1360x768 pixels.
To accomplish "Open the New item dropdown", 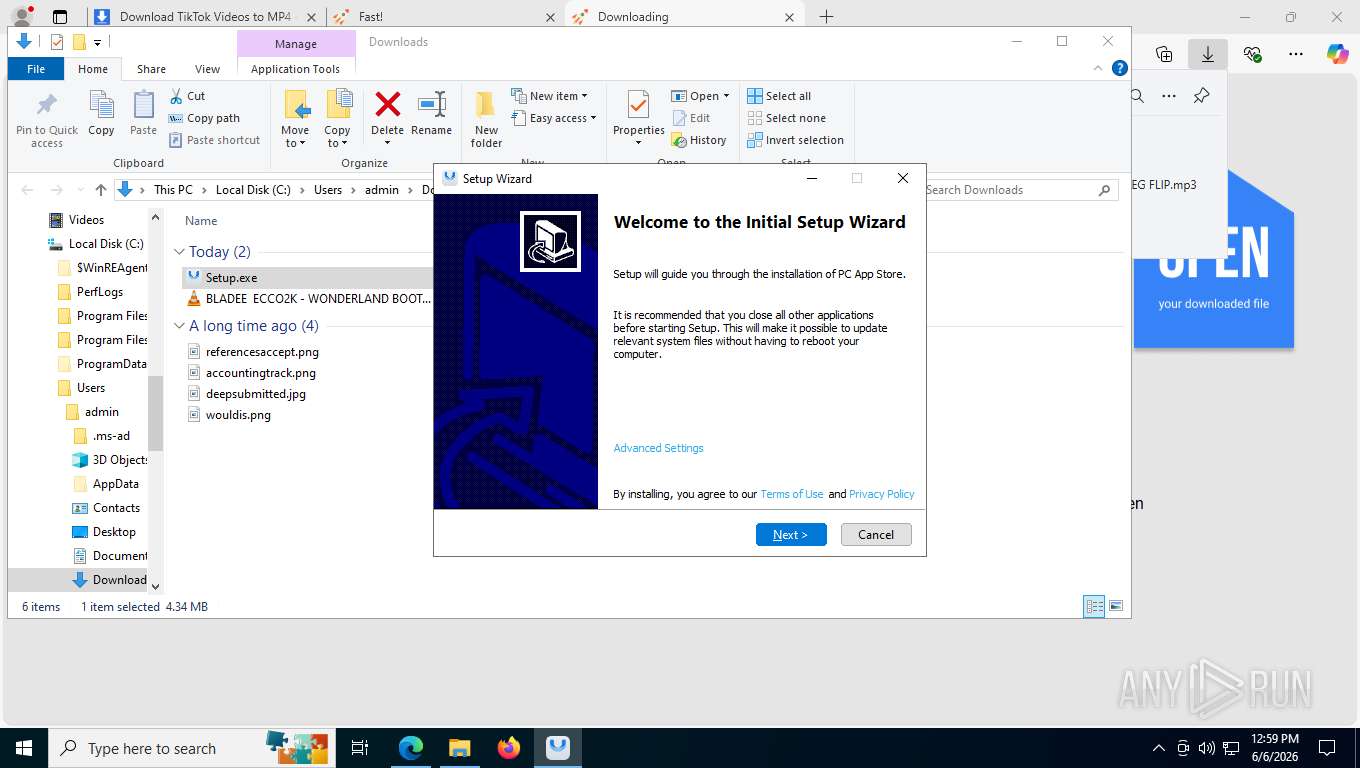I will tap(549, 96).
